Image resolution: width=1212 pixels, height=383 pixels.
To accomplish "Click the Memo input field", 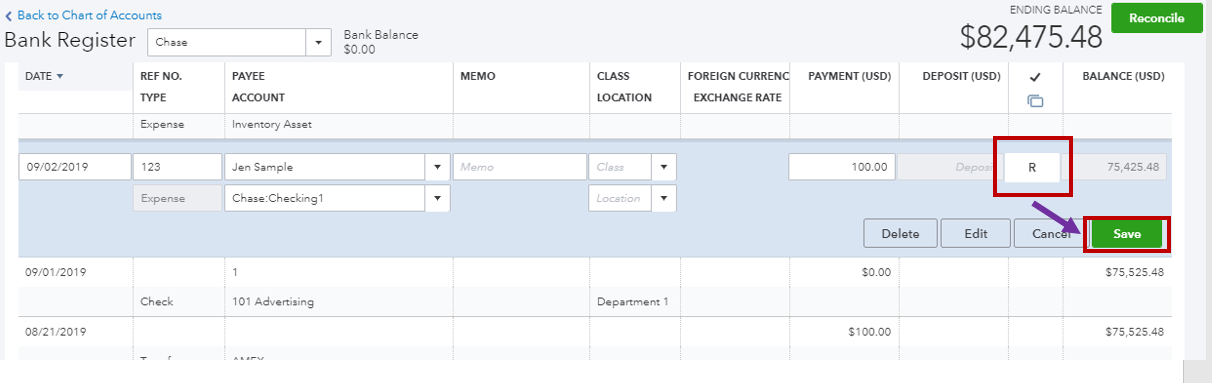I will coord(520,167).
